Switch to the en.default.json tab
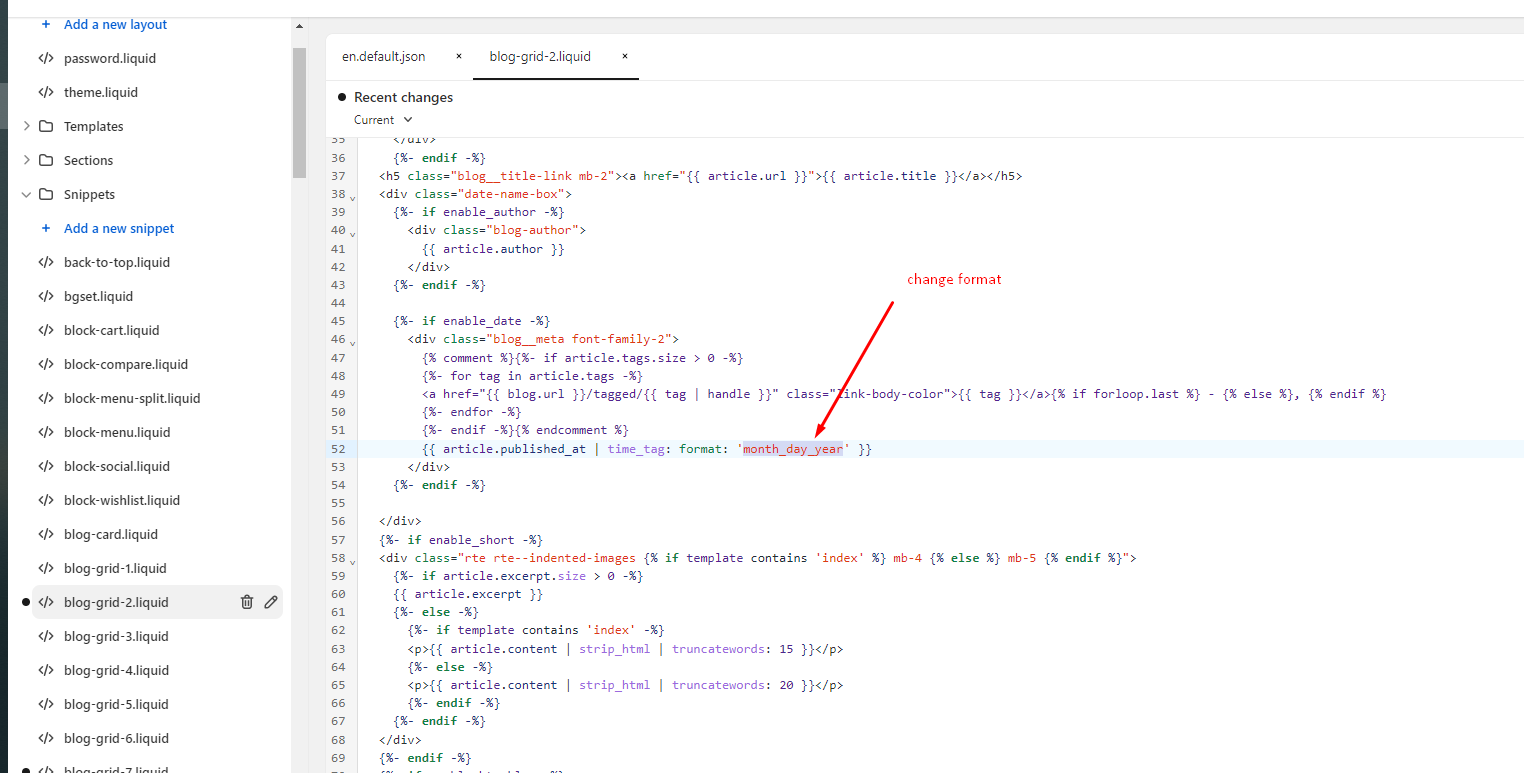1524x773 pixels. [384, 56]
